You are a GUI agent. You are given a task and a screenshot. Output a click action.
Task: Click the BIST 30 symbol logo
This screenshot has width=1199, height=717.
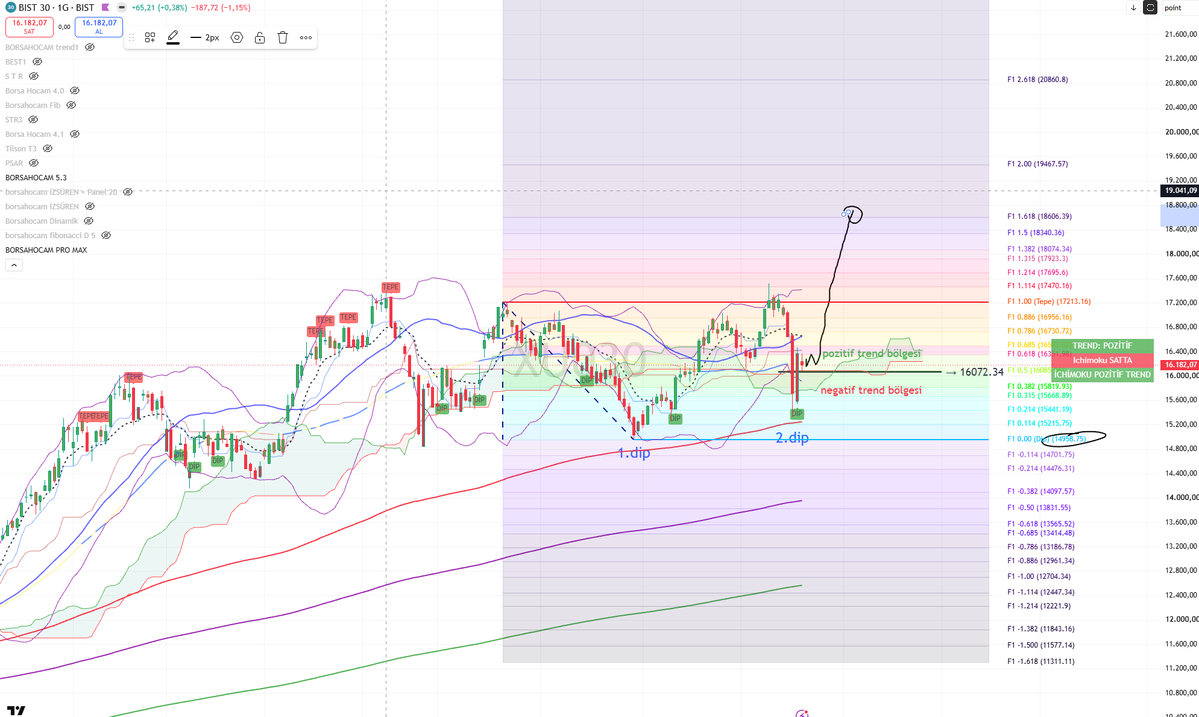coord(10,8)
